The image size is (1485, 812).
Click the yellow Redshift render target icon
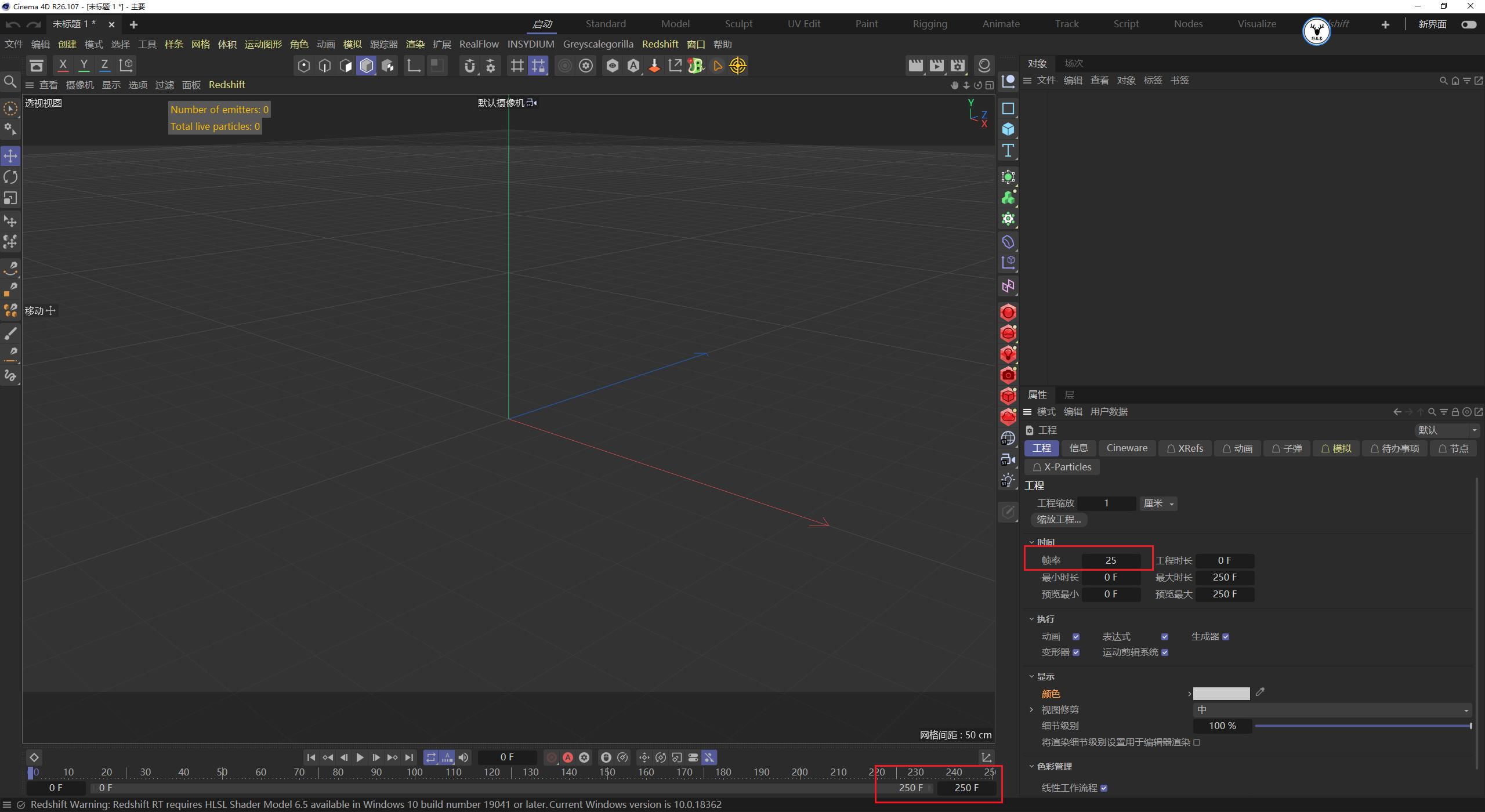[x=738, y=66]
